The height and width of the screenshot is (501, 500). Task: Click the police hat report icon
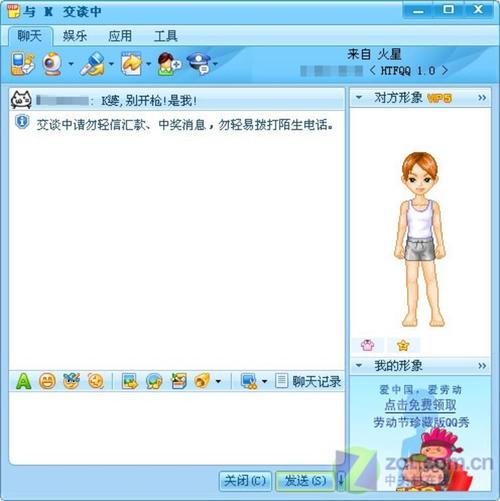coord(199,63)
